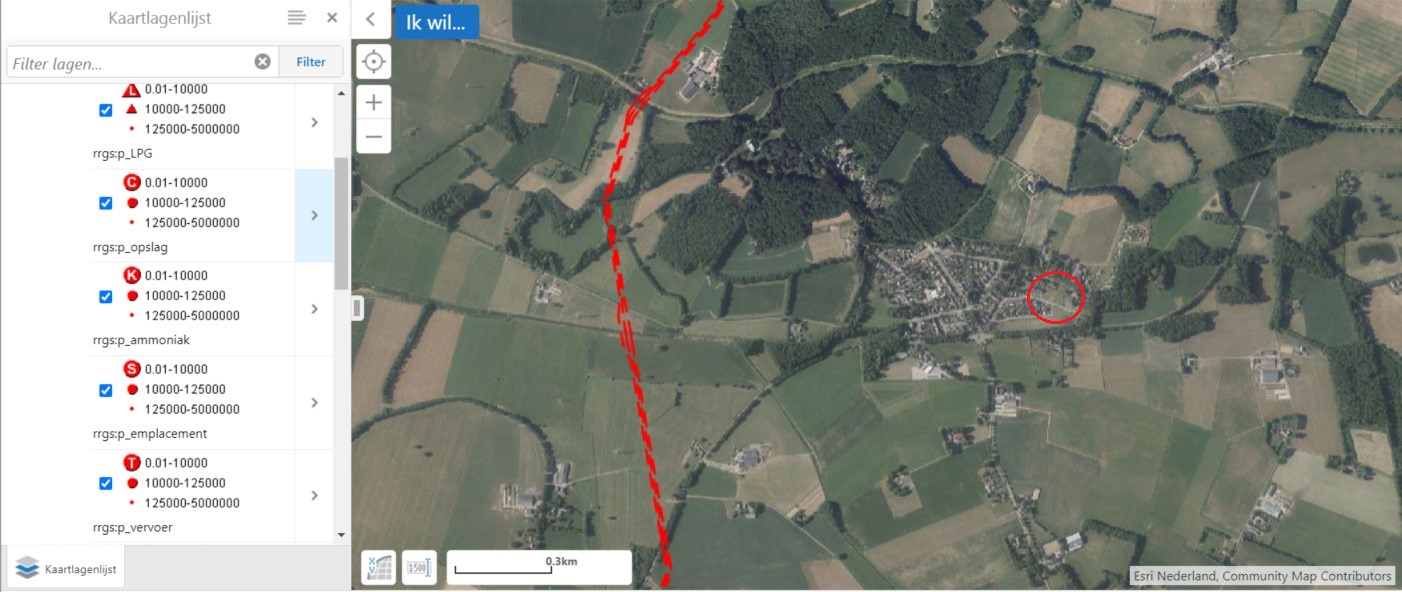Click the Filter button
The height and width of the screenshot is (592, 1402).
(x=311, y=62)
